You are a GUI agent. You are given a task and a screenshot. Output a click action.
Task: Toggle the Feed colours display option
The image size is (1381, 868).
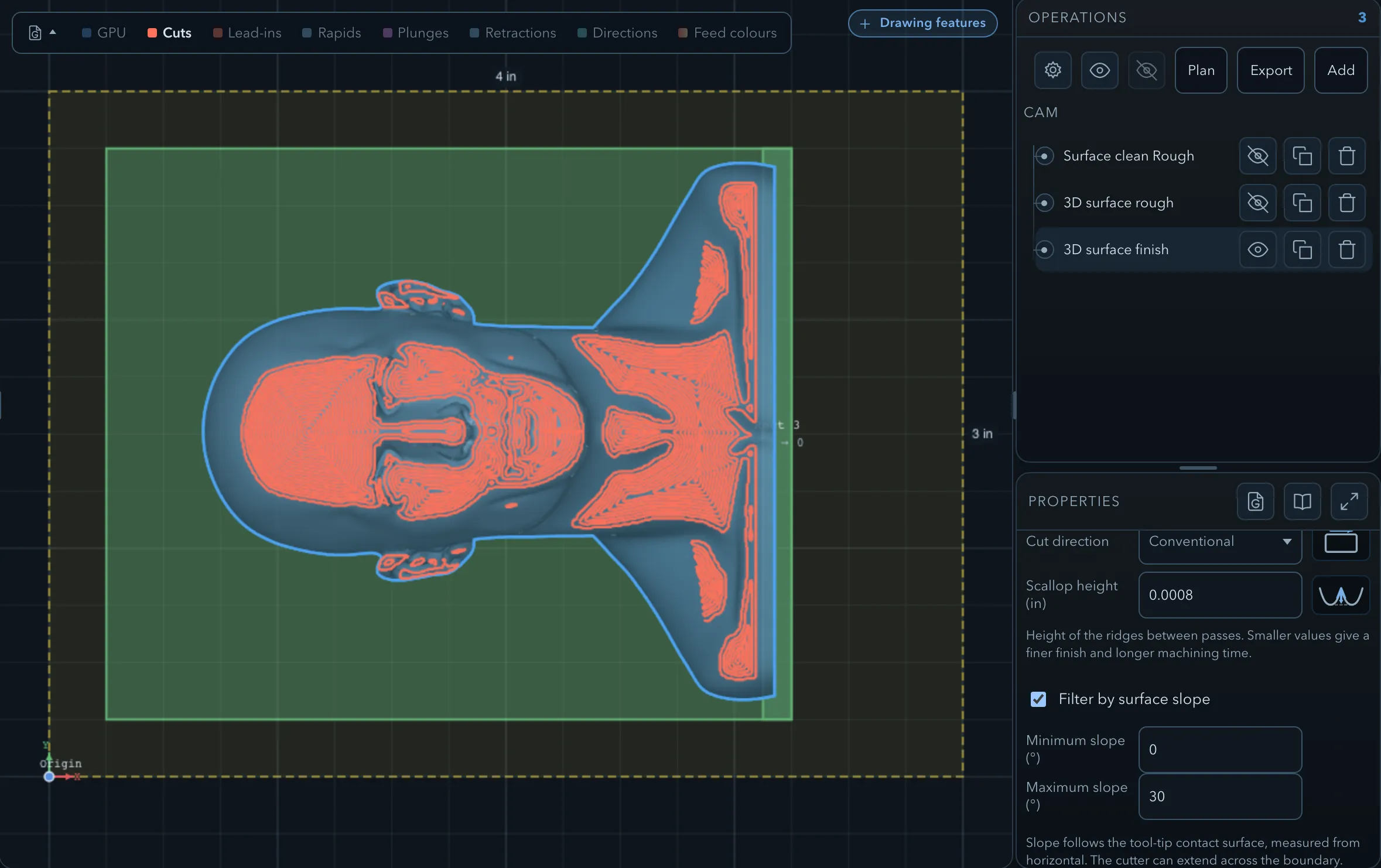(727, 33)
